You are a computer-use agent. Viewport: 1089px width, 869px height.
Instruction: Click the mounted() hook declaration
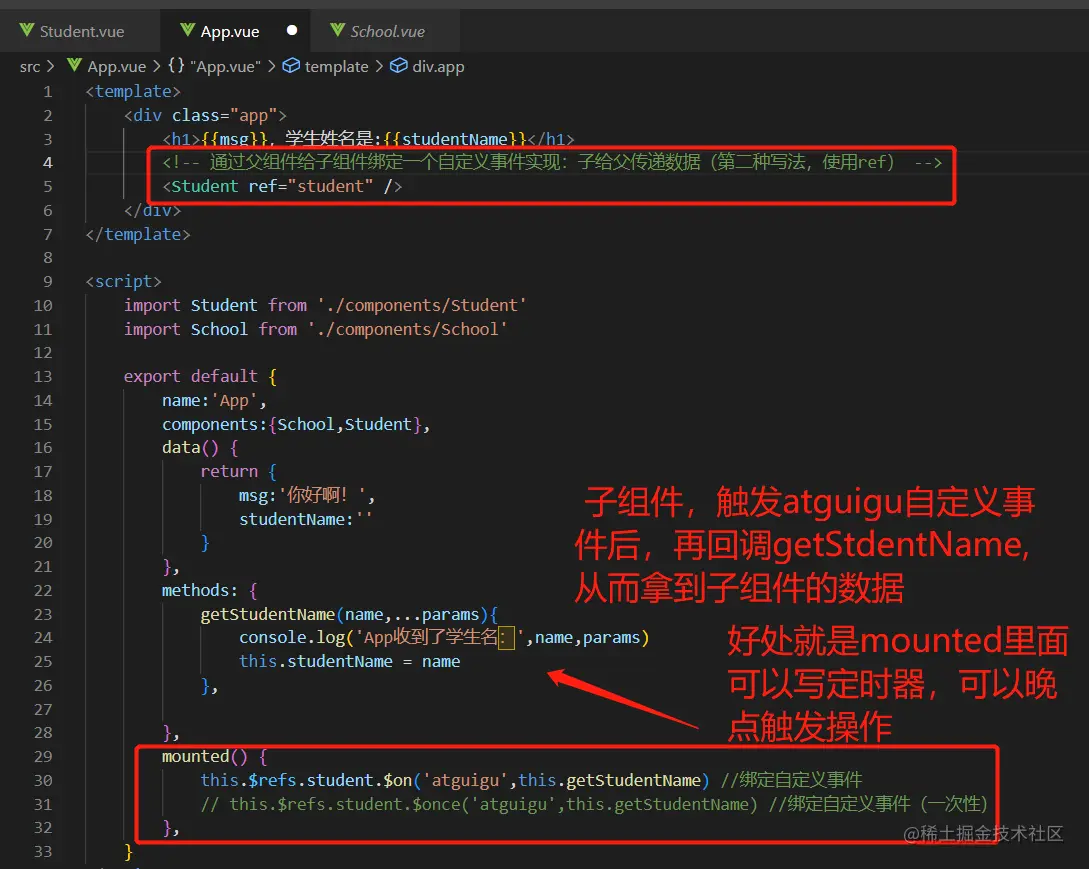215,756
